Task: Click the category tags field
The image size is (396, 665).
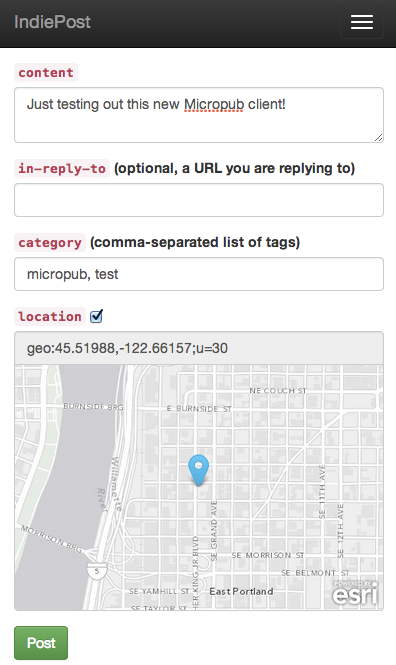Action: [199, 274]
